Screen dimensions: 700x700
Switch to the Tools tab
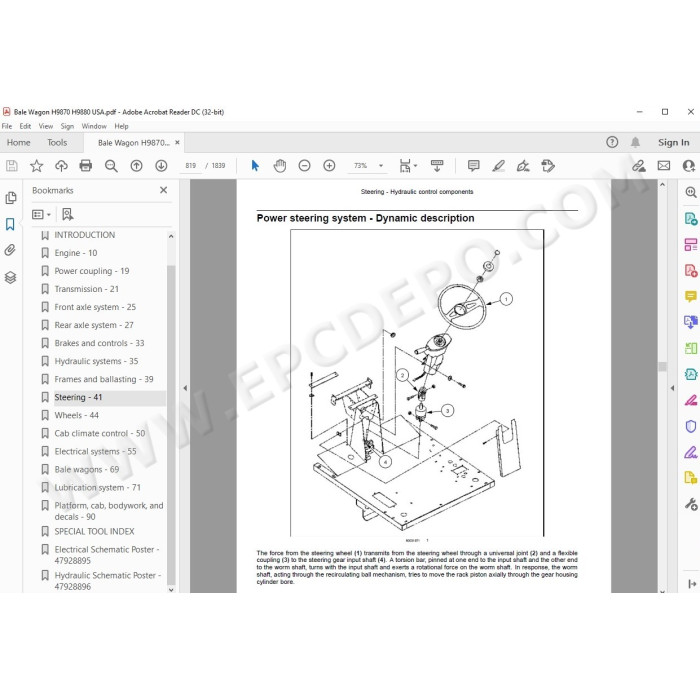click(57, 142)
